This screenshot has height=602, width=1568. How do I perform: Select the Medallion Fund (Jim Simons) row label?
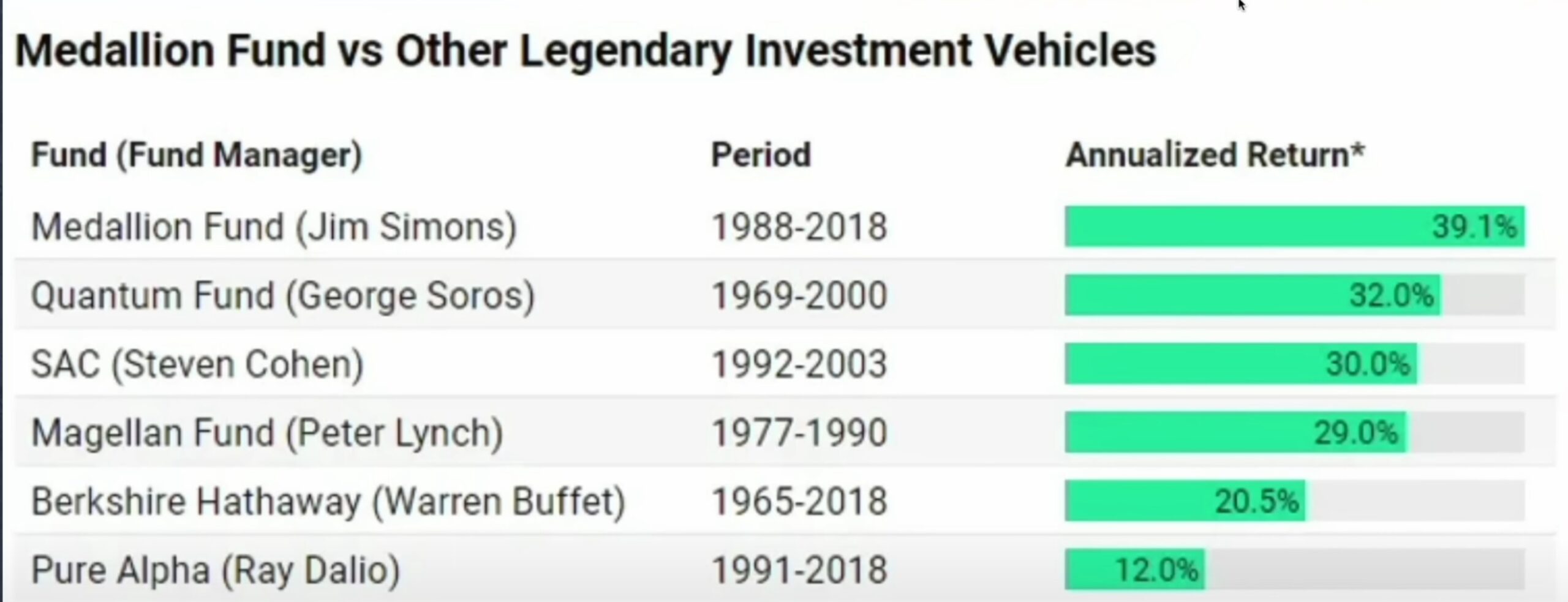tap(274, 227)
